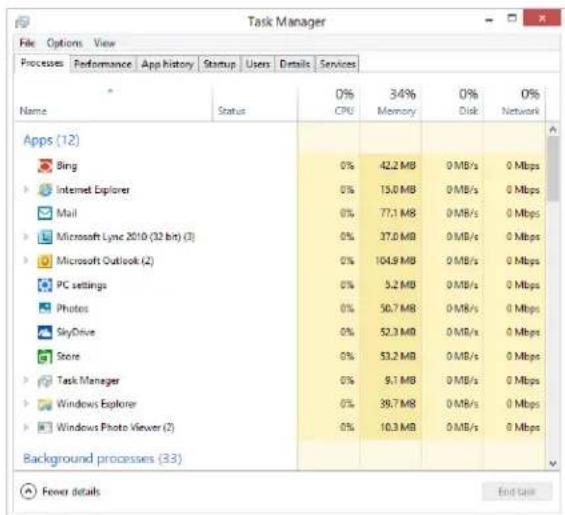Viewport: 565px width, 515px height.
Task: Click the scrollbar down arrow
Action: click(x=553, y=463)
